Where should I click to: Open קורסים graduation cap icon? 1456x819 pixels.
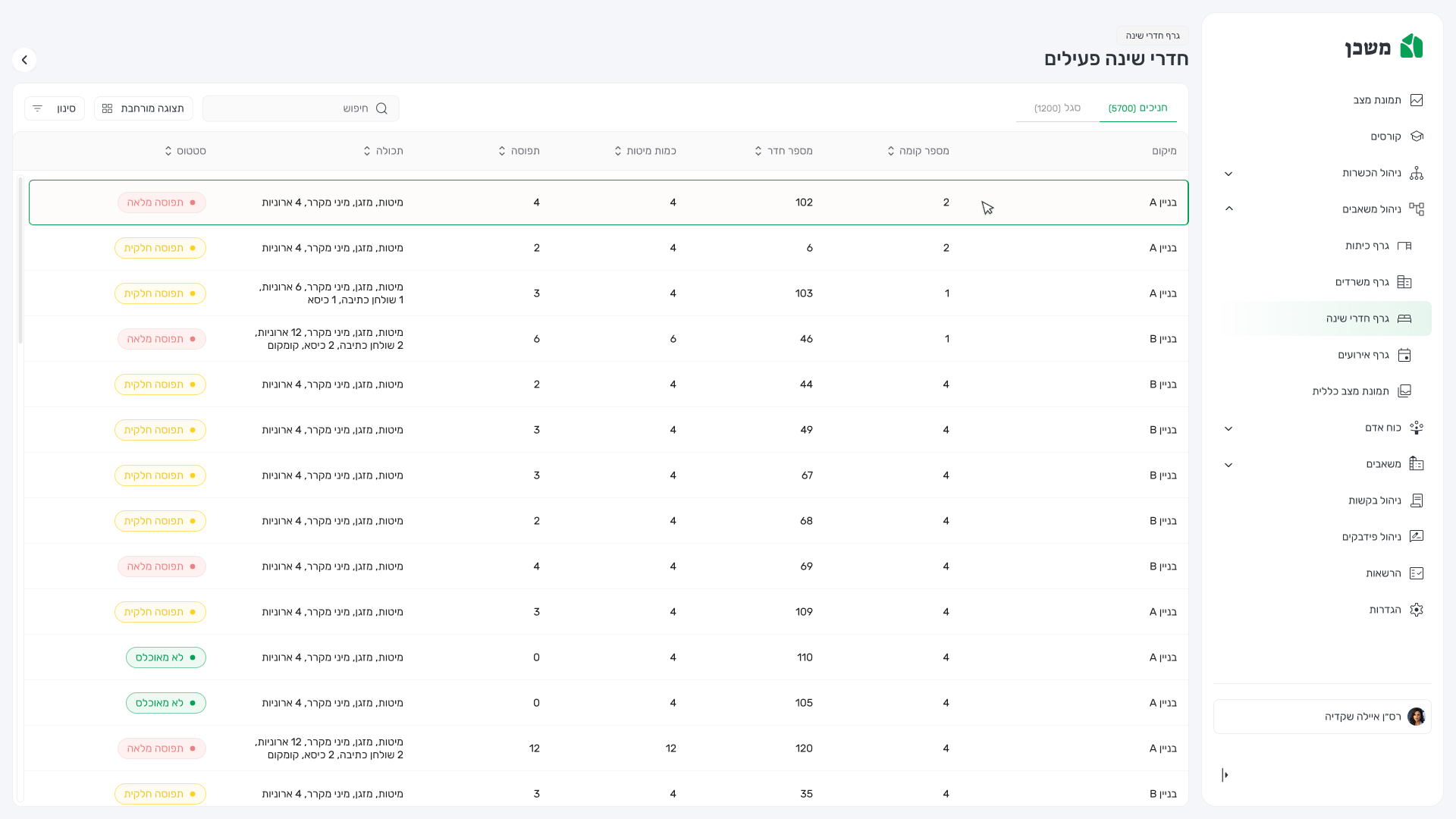point(1416,136)
